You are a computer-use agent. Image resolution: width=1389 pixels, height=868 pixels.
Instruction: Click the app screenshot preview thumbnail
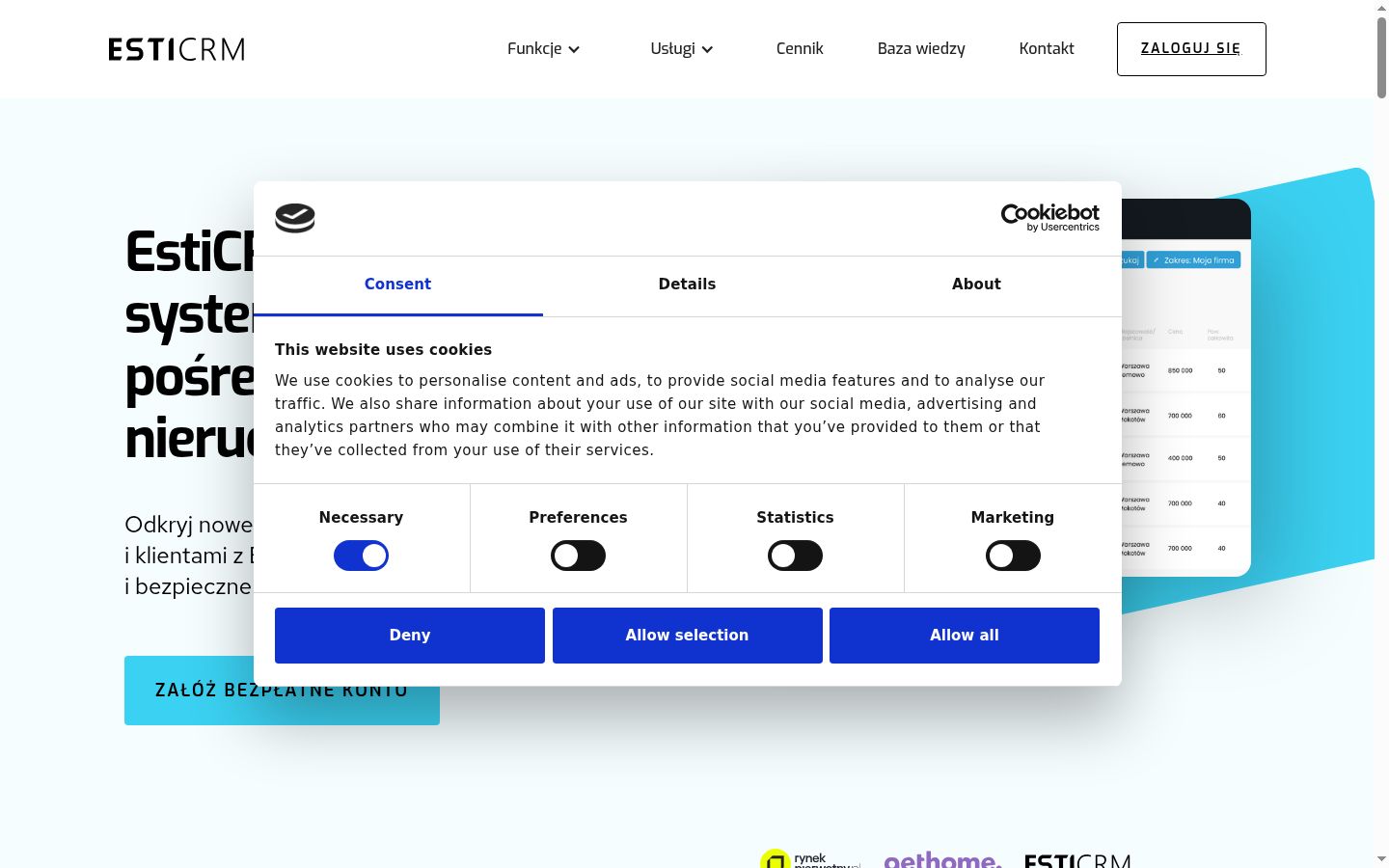1186,388
